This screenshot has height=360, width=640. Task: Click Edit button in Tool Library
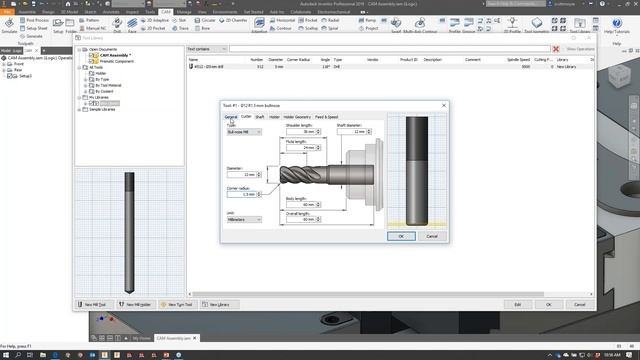click(518, 304)
